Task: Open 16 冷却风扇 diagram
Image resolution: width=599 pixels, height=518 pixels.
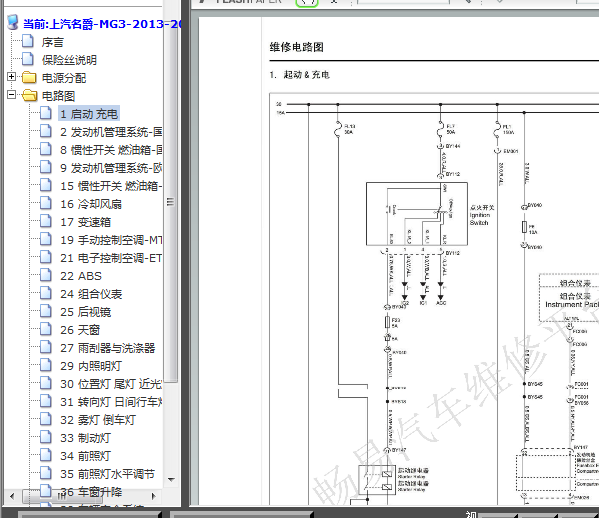Action: [x=91, y=204]
